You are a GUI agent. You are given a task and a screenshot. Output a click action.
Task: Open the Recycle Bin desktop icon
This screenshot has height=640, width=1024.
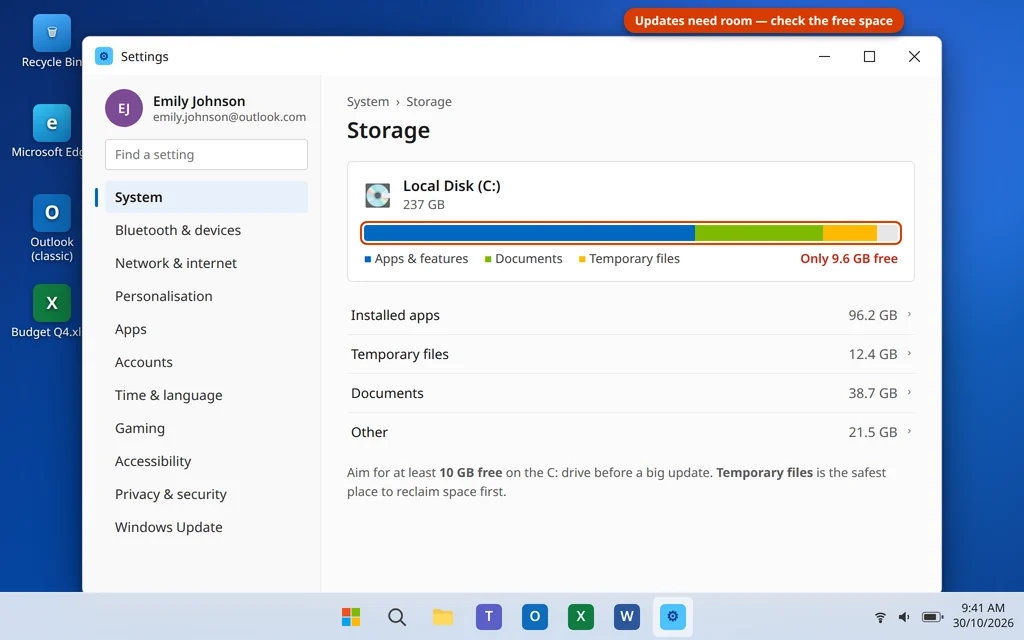click(52, 33)
